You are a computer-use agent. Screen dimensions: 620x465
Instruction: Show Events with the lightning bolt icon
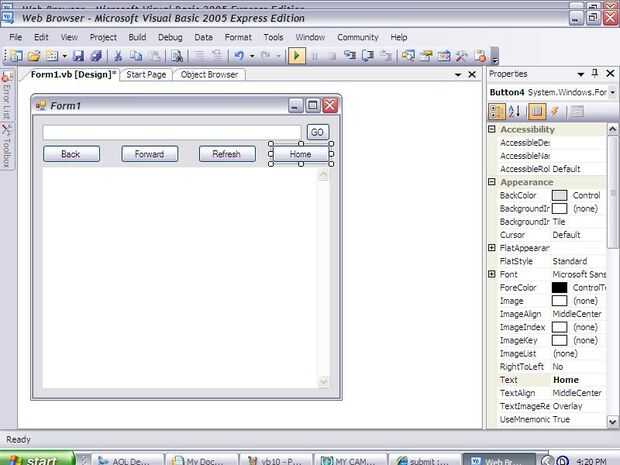555,112
